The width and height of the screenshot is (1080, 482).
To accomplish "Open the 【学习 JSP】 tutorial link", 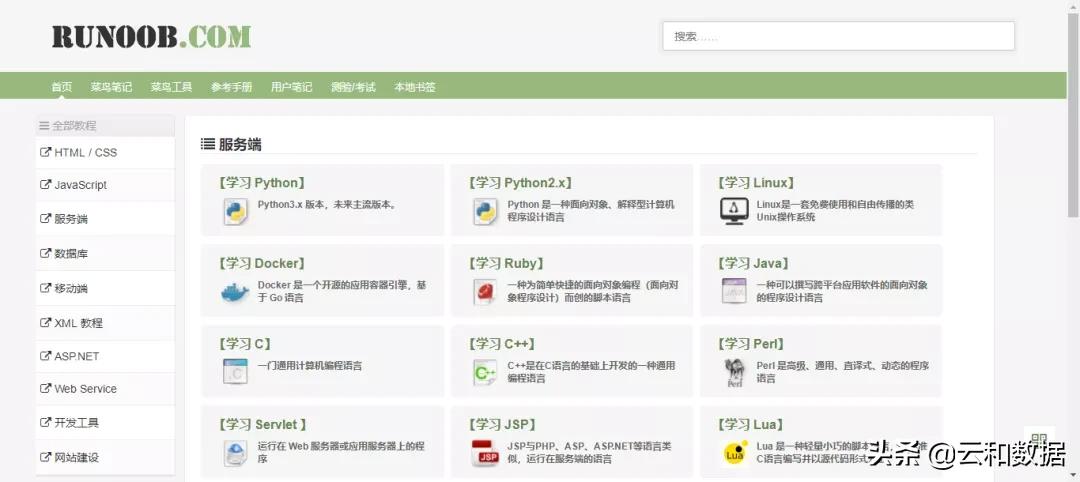I will click(501, 425).
